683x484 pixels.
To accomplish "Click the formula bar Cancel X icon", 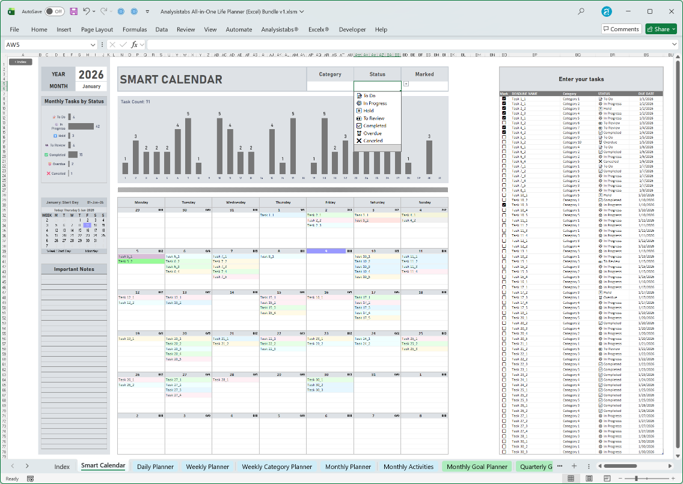I will point(112,44).
